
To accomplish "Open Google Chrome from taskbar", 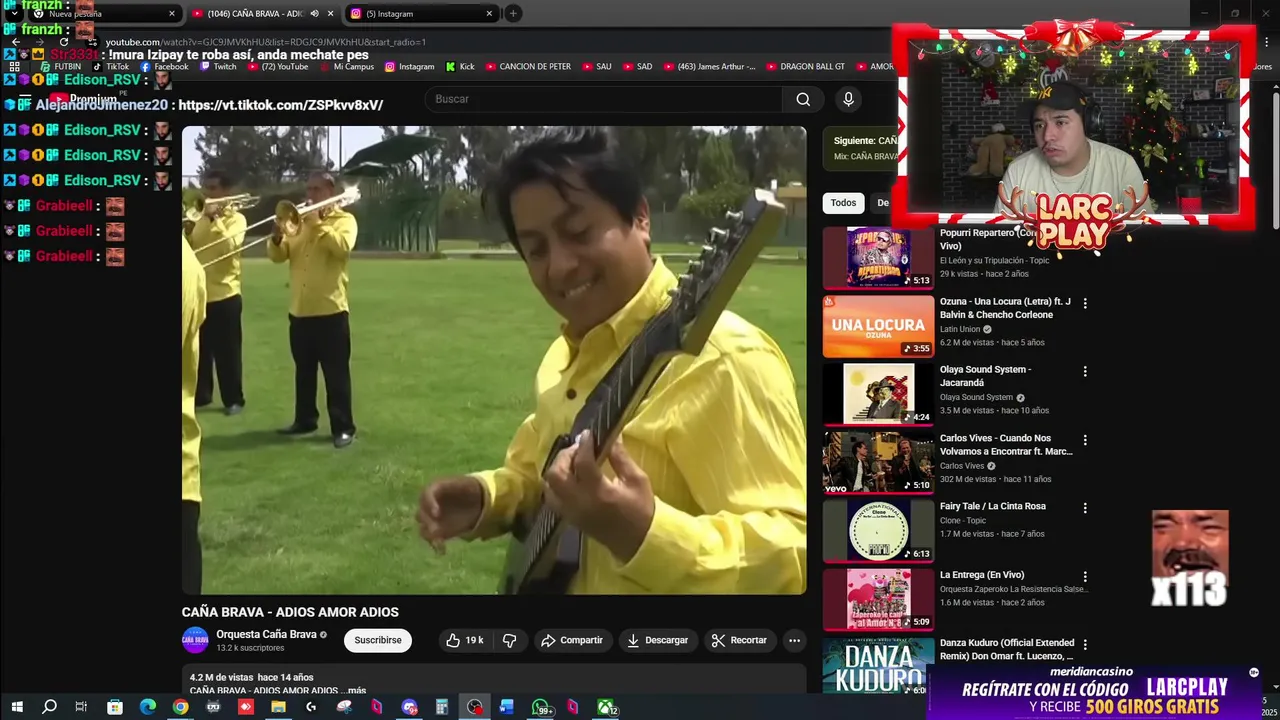I will (180, 707).
